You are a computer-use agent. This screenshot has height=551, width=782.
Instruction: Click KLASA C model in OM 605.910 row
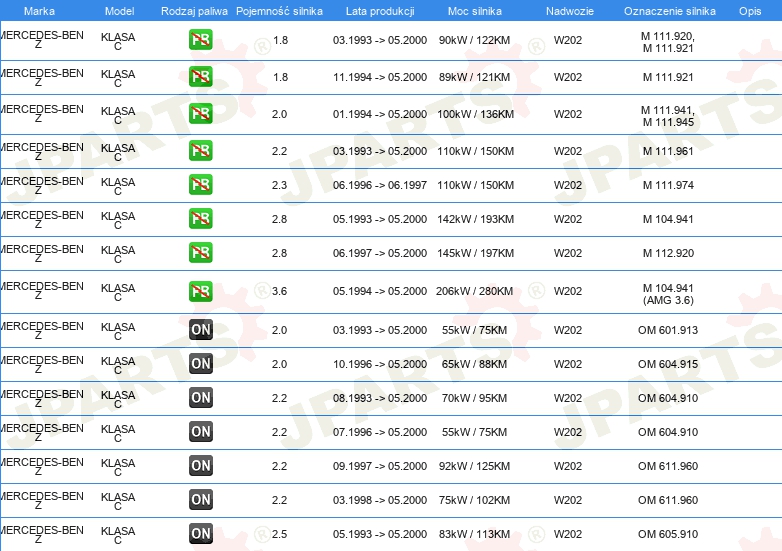(x=118, y=535)
